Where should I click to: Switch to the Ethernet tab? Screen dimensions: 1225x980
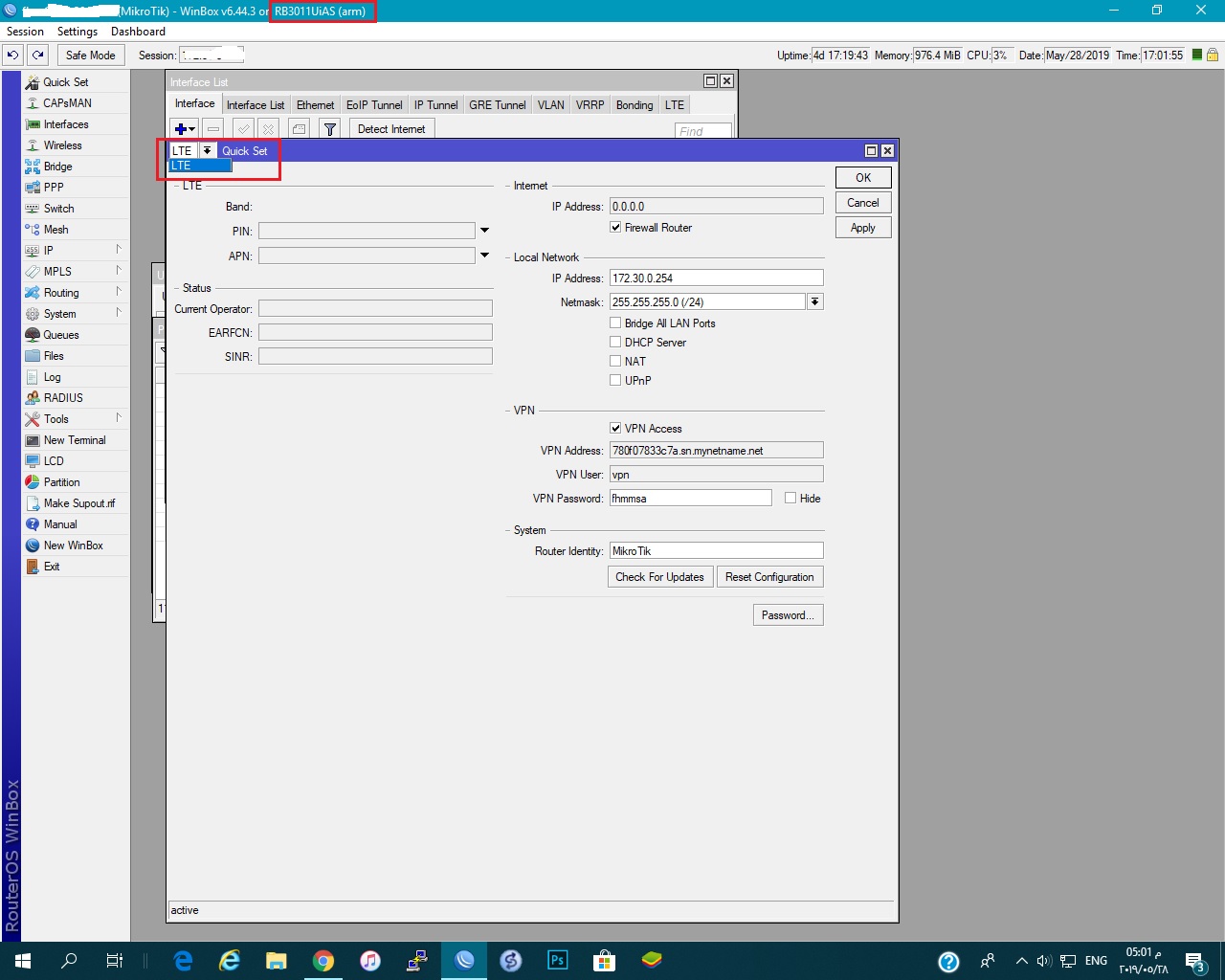315,105
